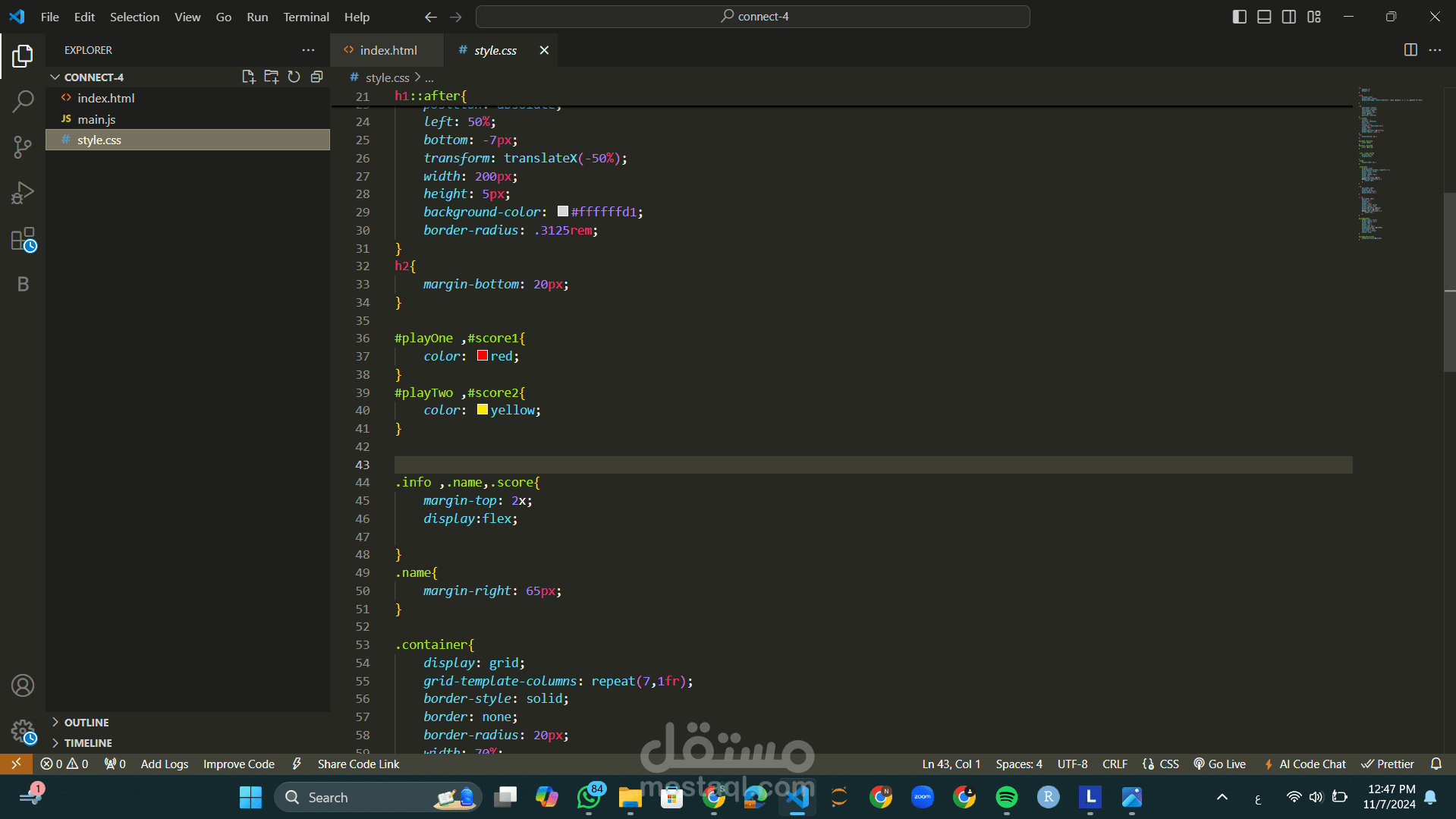Refresh the Explorer file list
This screenshot has width=1456, height=819.
[x=294, y=77]
